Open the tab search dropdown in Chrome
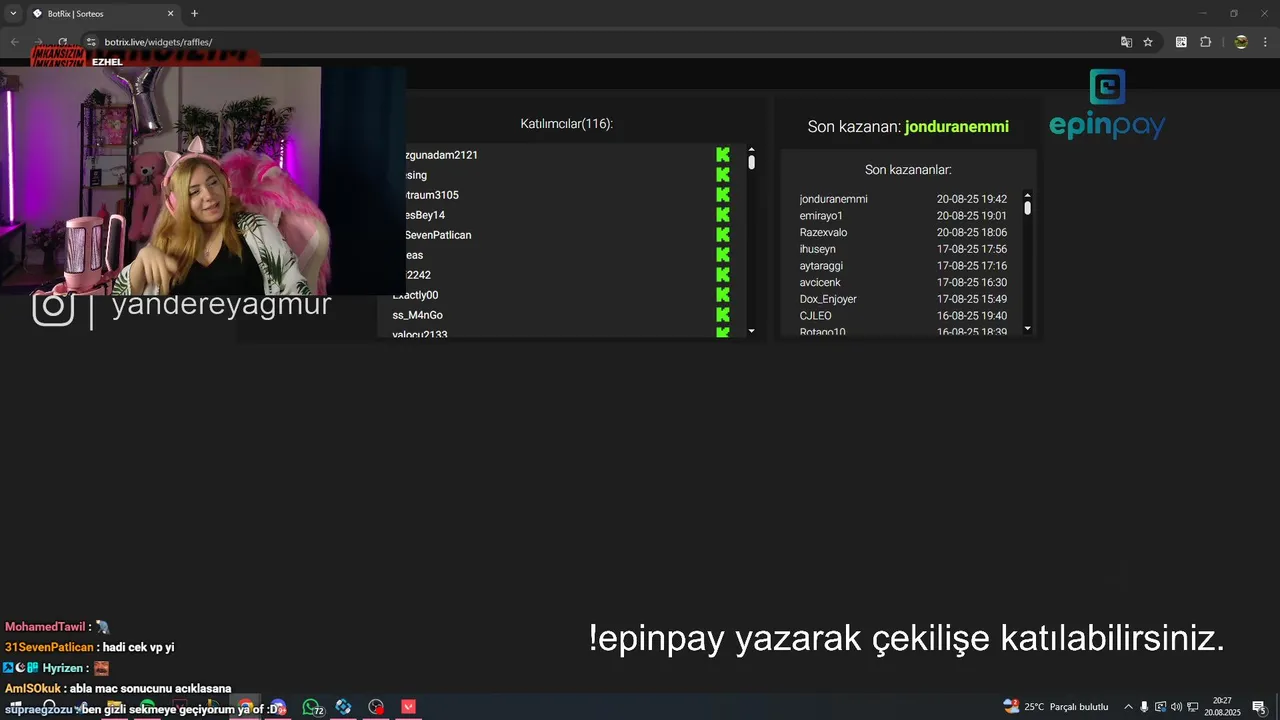Image resolution: width=1280 pixels, height=720 pixels. 13,13
